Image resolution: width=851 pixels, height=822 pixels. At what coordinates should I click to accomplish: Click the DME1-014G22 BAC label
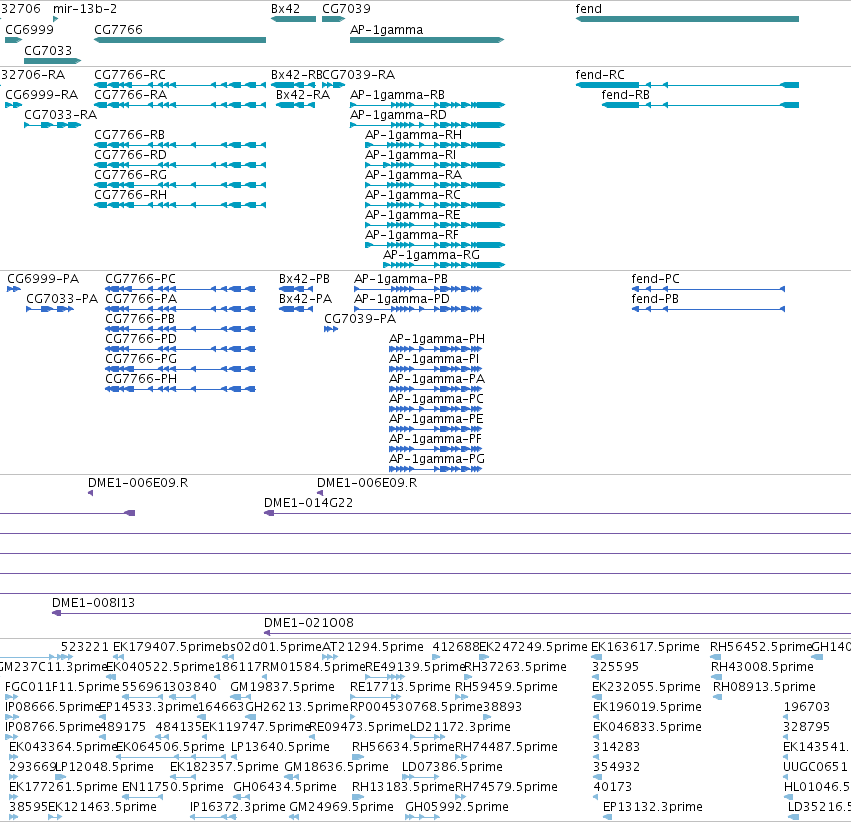pyautogui.click(x=308, y=503)
